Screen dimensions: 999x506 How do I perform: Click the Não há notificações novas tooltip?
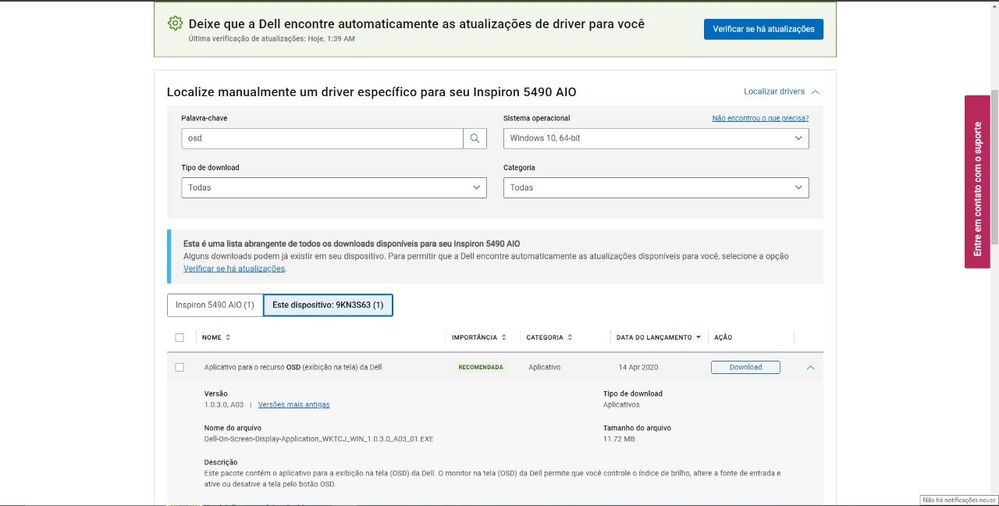coord(959,500)
